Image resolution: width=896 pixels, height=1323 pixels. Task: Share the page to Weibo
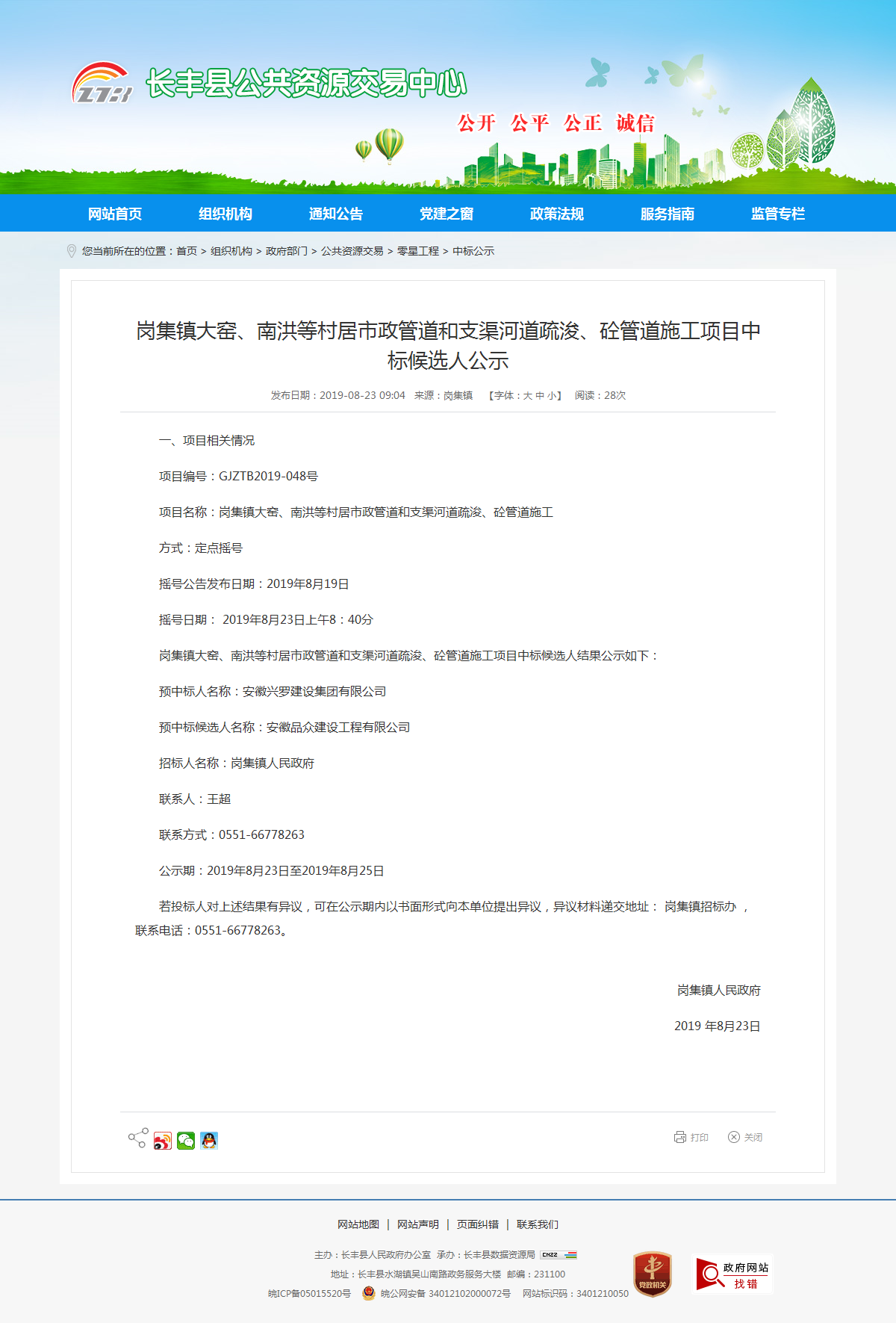163,1141
